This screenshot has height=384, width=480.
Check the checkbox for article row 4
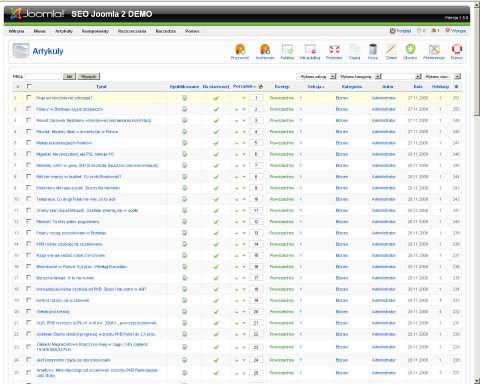pos(29,131)
